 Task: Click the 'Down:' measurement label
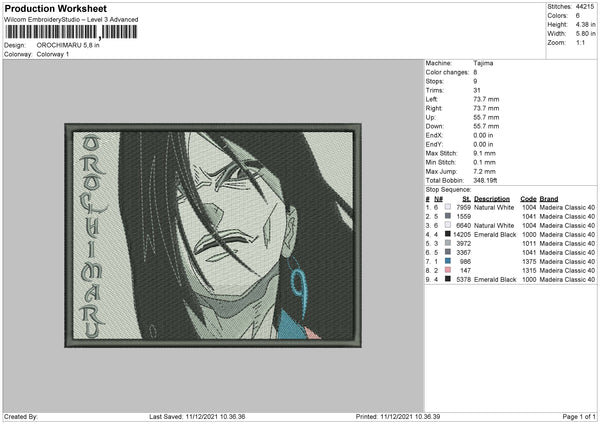tap(435, 126)
